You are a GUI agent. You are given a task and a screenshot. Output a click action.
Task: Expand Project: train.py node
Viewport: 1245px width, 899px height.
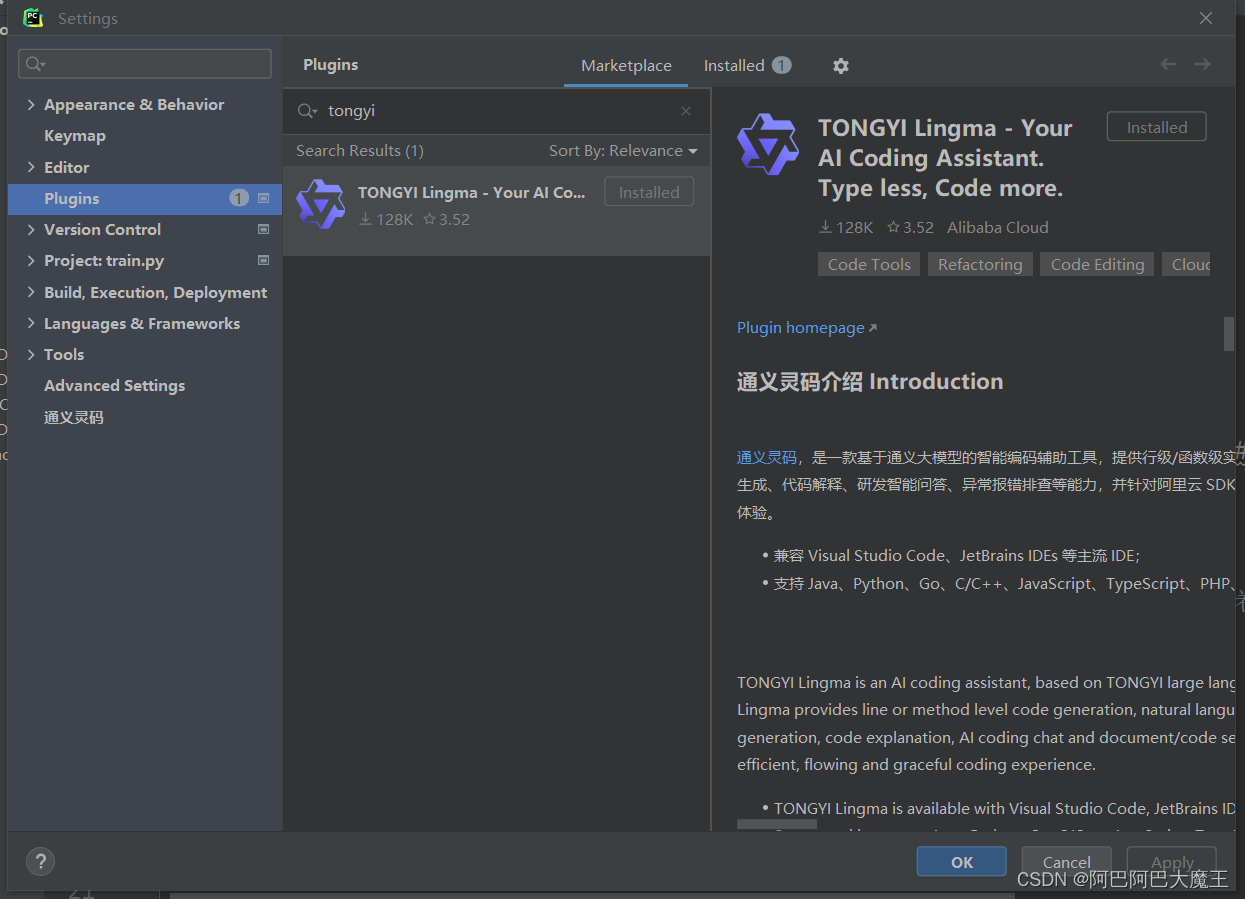(x=31, y=260)
